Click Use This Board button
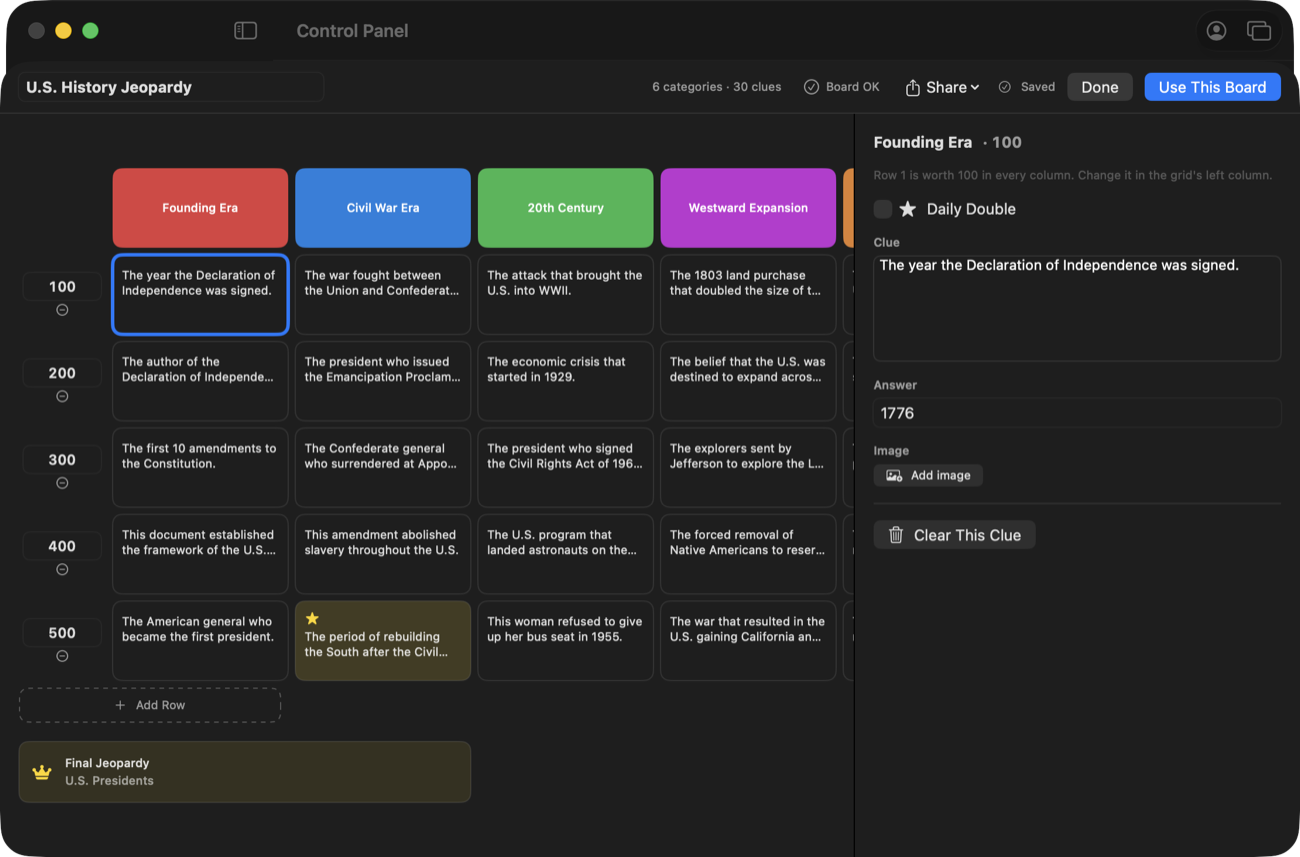Screen dimensions: 1300x857 [x=1212, y=87]
